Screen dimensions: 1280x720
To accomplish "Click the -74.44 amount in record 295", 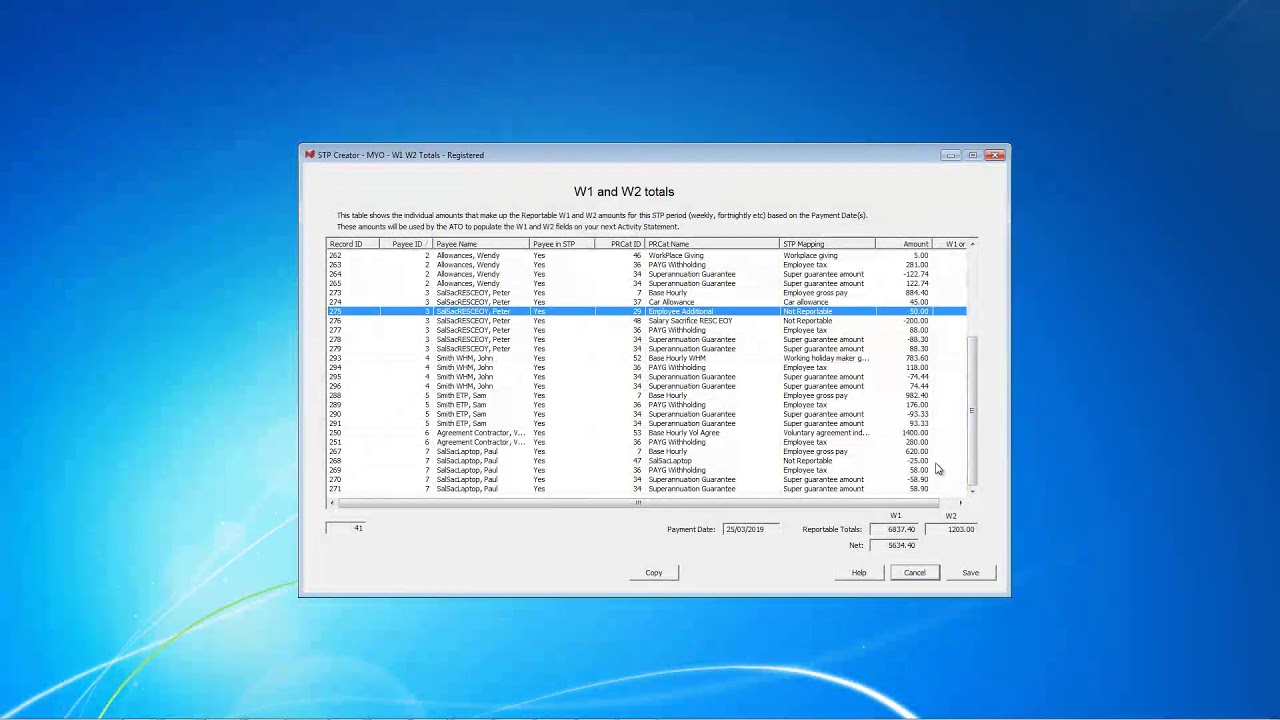I will 917,377.
